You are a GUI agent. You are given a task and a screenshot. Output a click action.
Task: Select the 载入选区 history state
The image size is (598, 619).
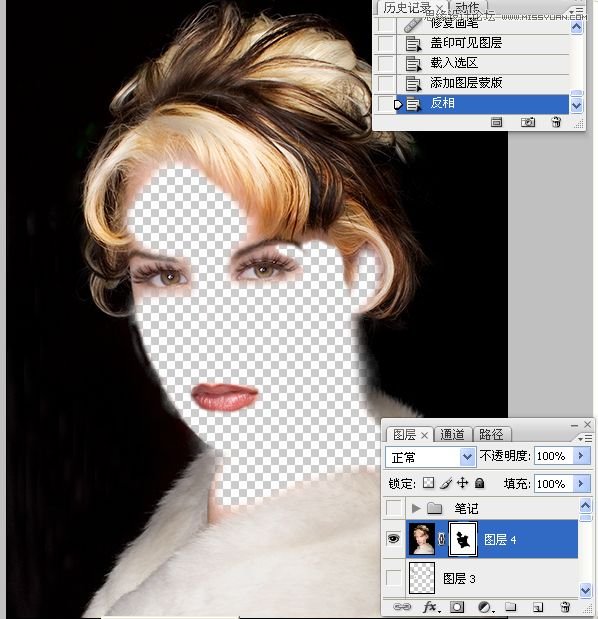point(482,63)
